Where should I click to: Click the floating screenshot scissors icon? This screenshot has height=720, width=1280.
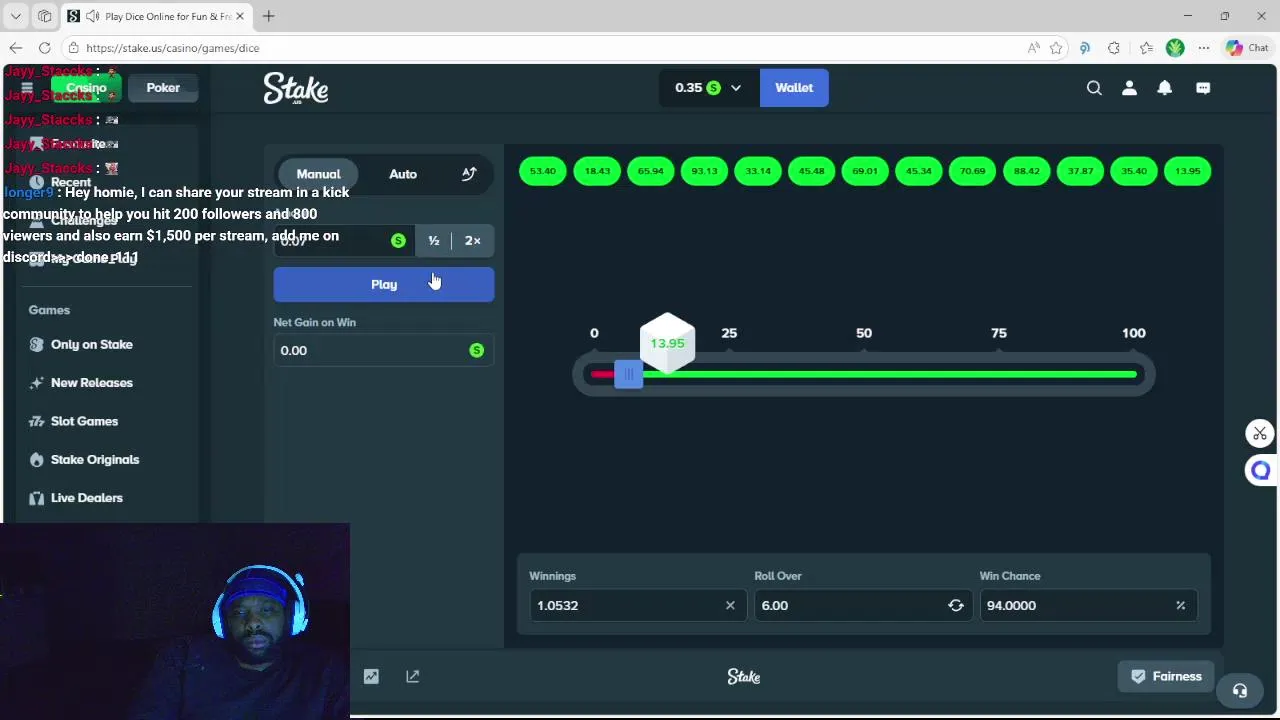pos(1260,433)
